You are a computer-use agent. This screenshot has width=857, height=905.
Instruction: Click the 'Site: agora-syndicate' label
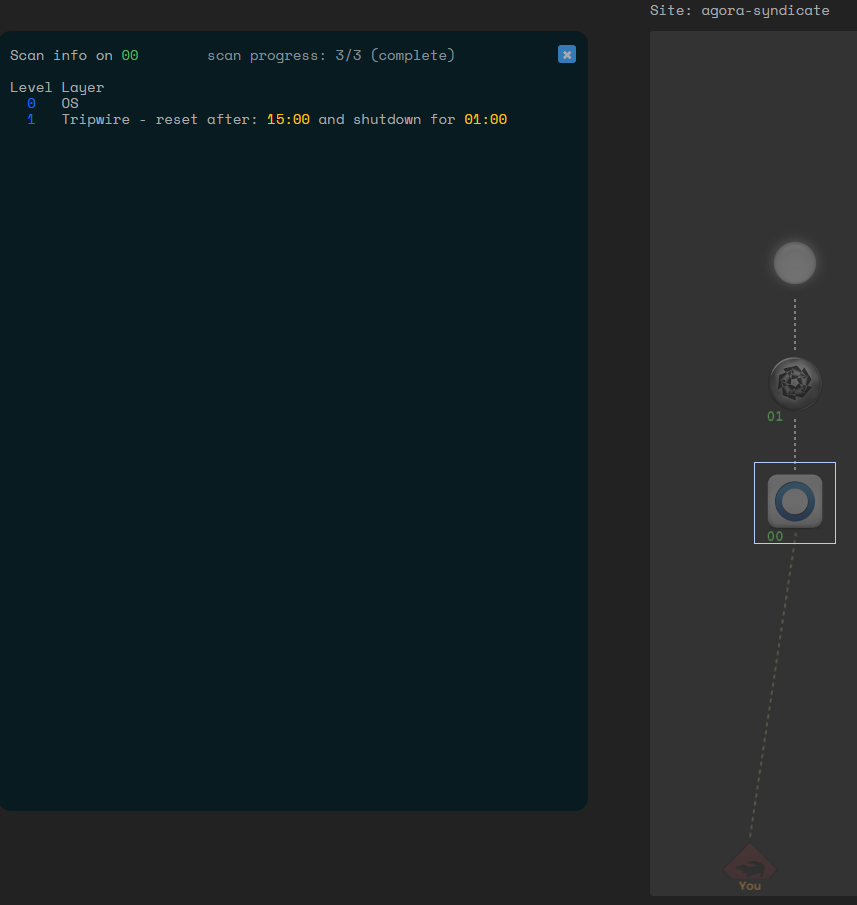(739, 11)
